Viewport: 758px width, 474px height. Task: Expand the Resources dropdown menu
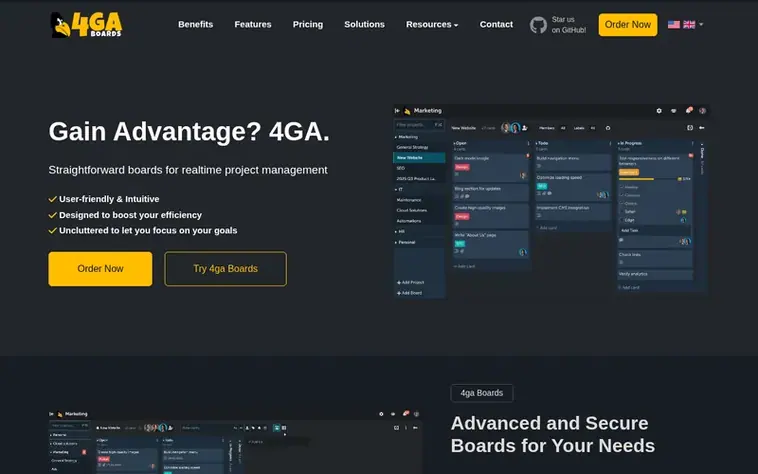432,25
